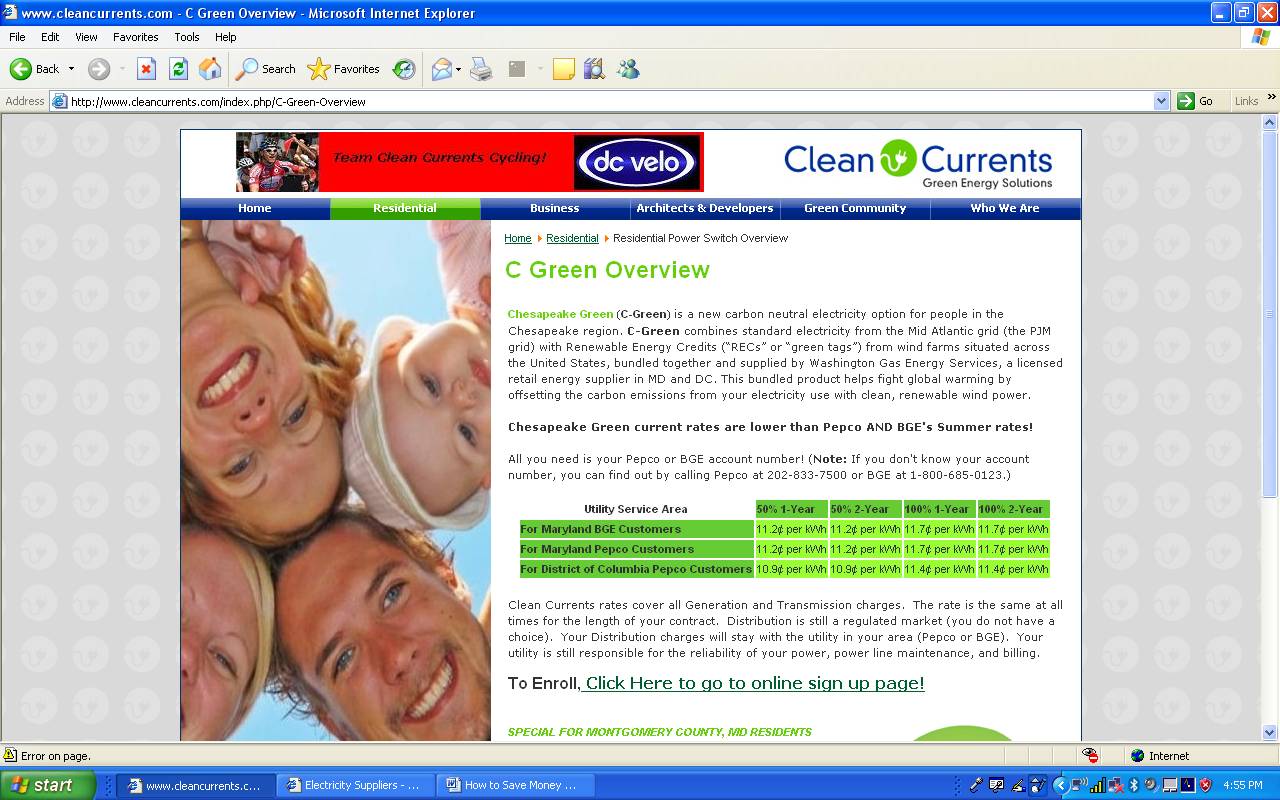This screenshot has width=1280, height=800.
Task: Click the www.cleancurrents.c... taskbar button
Action: coord(196,785)
